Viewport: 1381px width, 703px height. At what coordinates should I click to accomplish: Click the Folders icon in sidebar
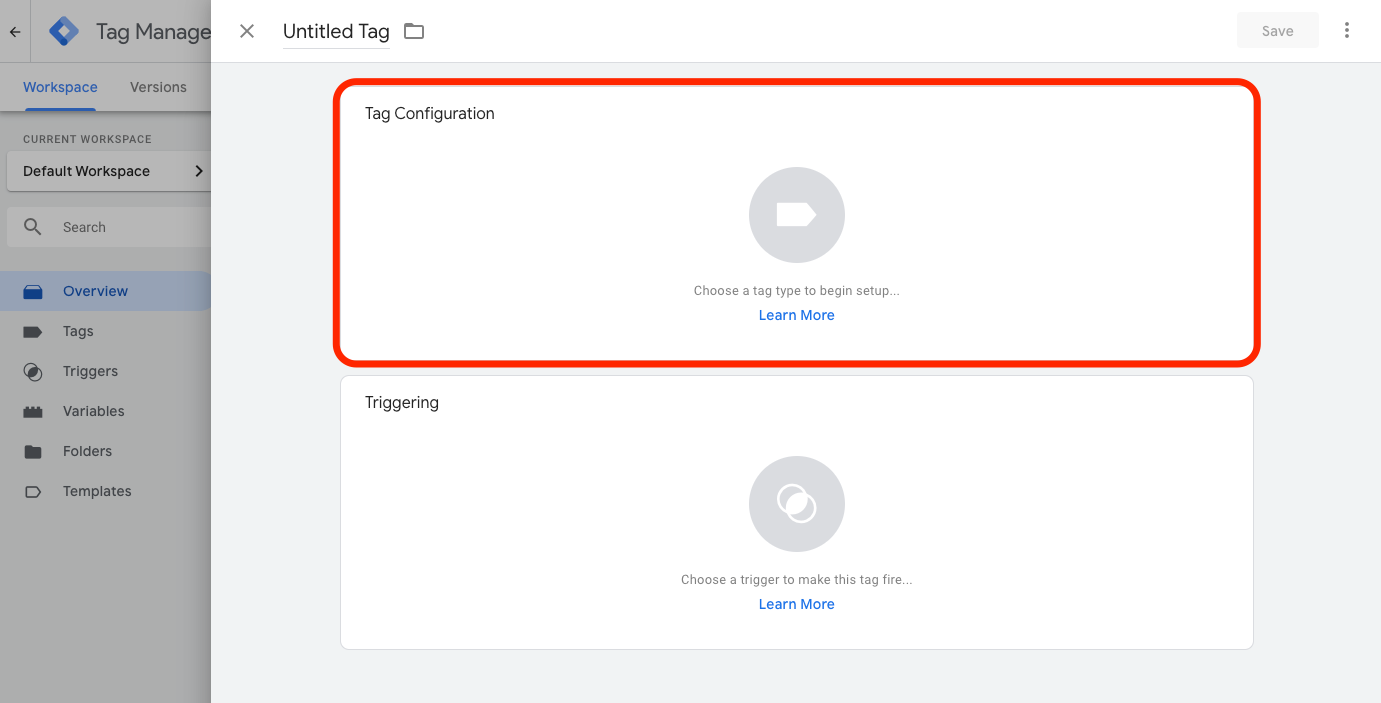pyautogui.click(x=33, y=451)
